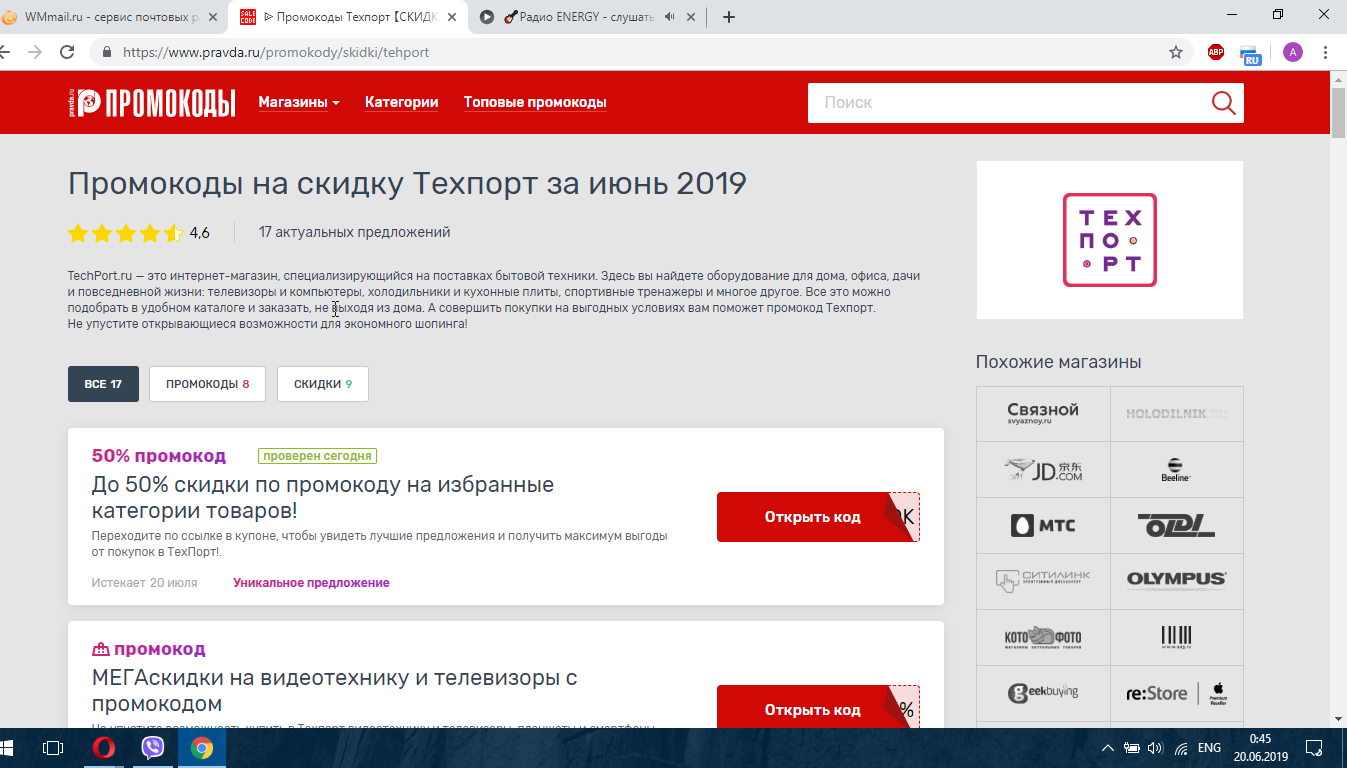Image resolution: width=1347 pixels, height=768 pixels.
Task: Open Ситилинк store logo
Action: click(1043, 581)
